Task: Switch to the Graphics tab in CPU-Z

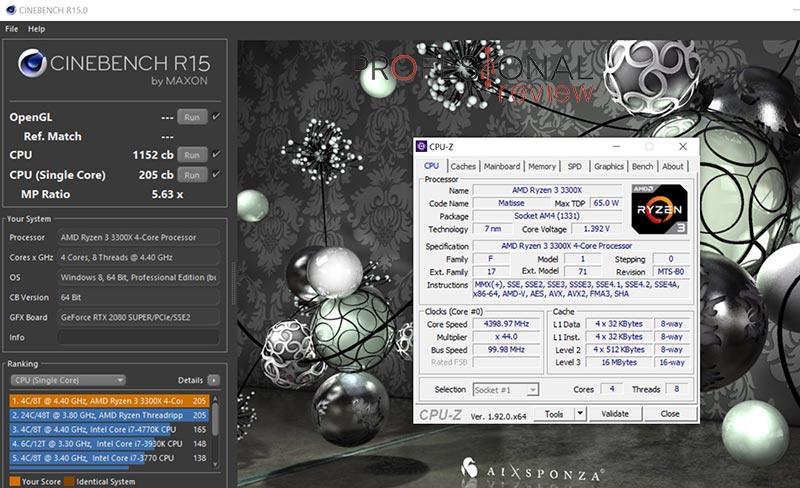Action: 609,166
